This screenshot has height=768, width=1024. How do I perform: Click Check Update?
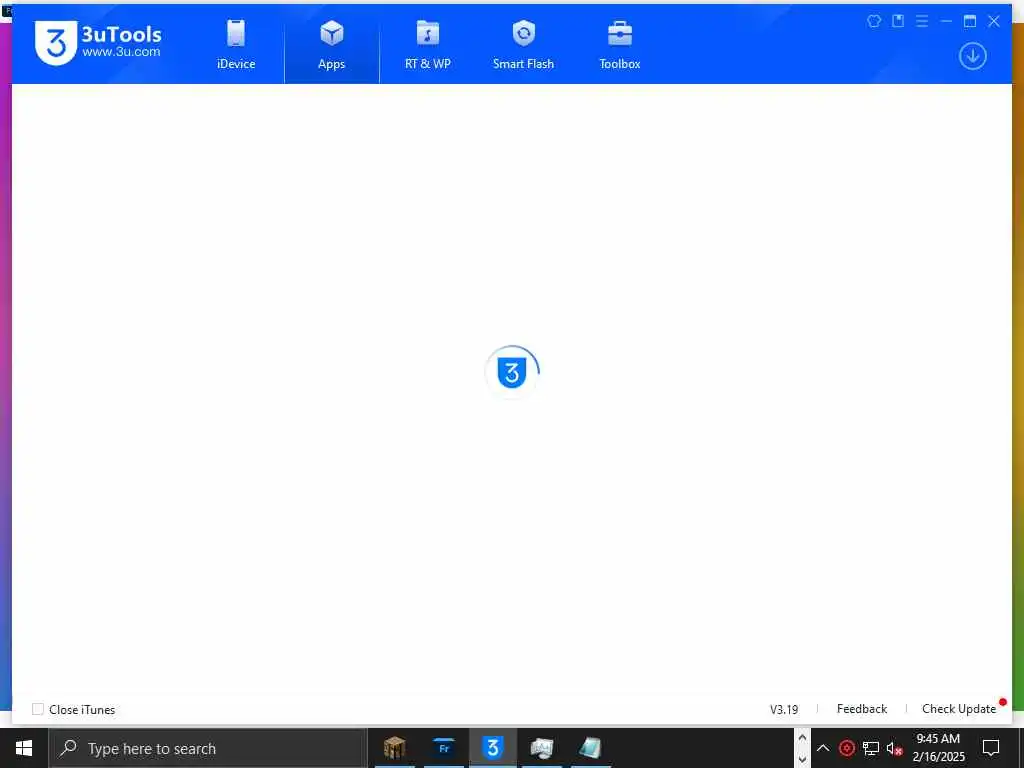click(x=959, y=709)
